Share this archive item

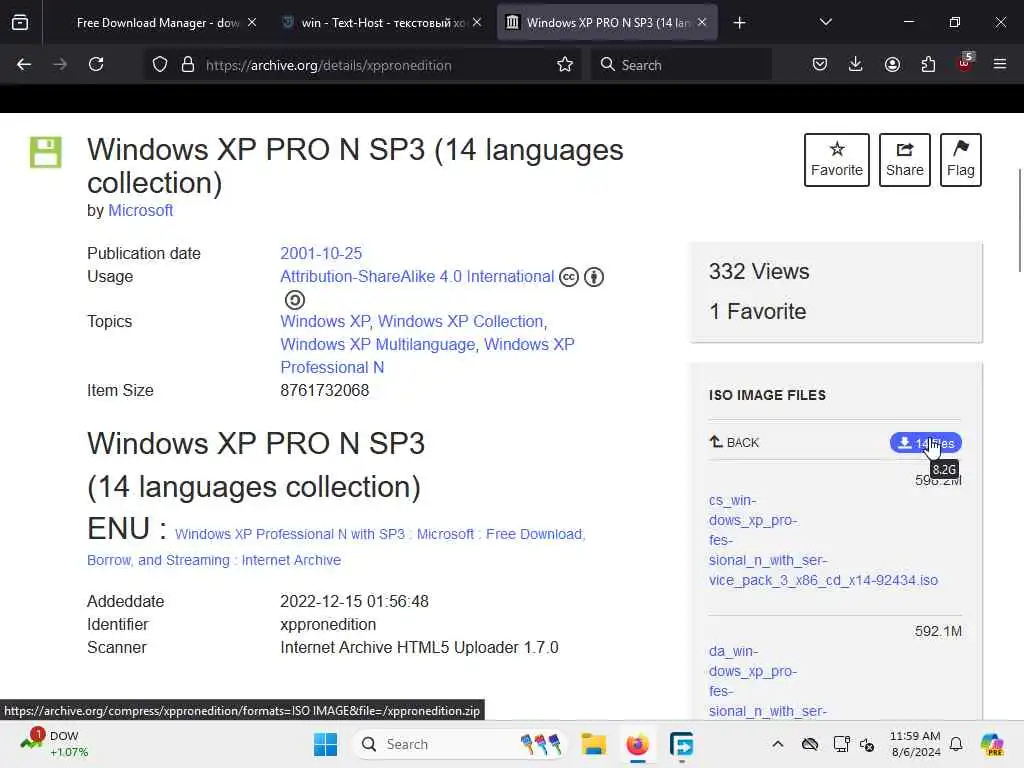(x=904, y=160)
